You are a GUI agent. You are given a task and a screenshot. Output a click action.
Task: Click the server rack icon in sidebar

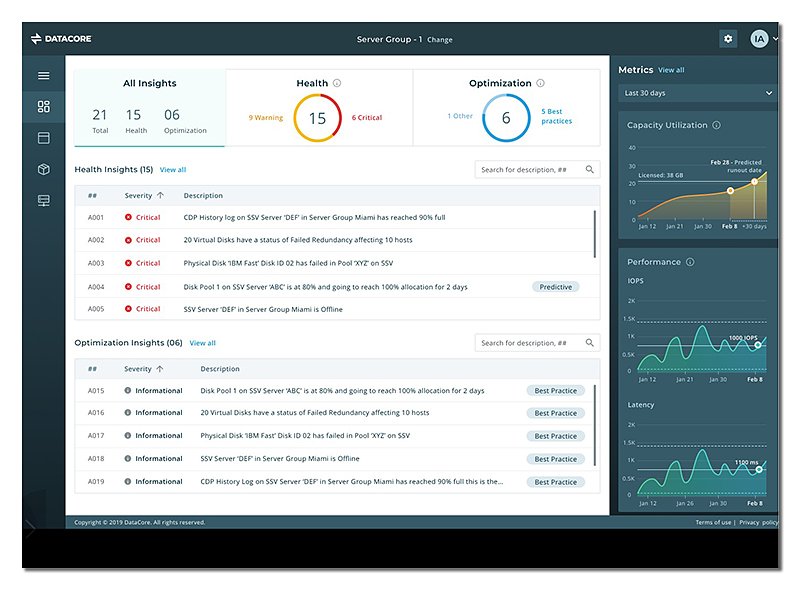point(43,200)
